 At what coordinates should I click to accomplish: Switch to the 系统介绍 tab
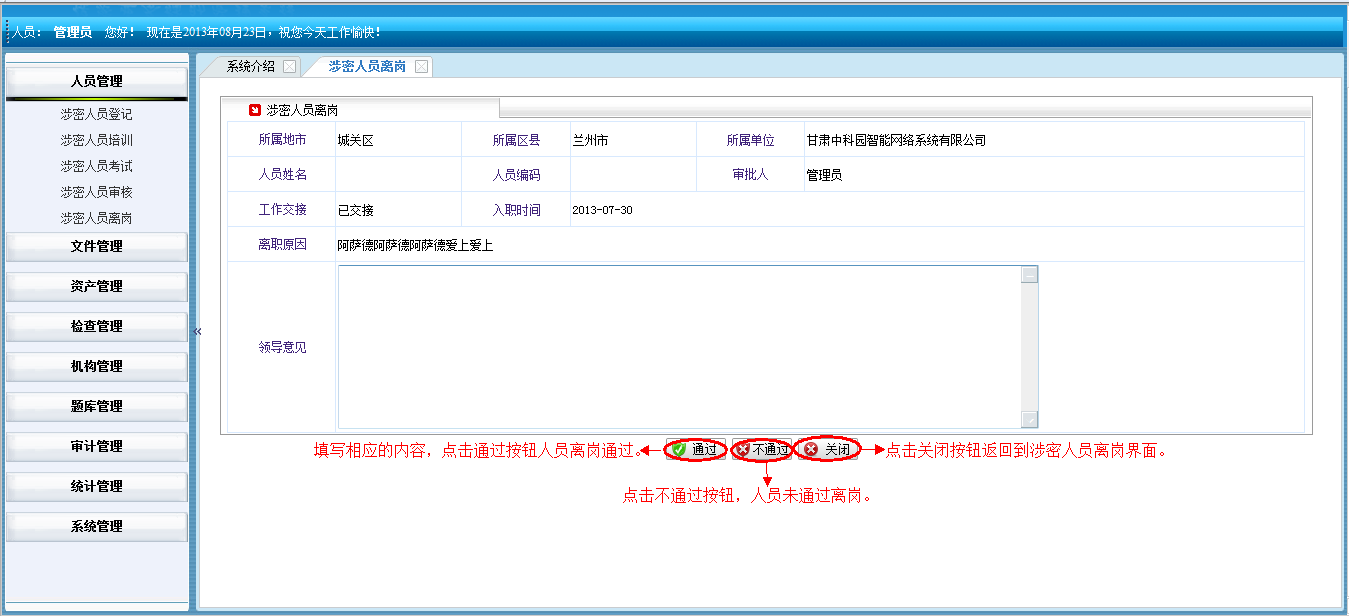coord(250,67)
